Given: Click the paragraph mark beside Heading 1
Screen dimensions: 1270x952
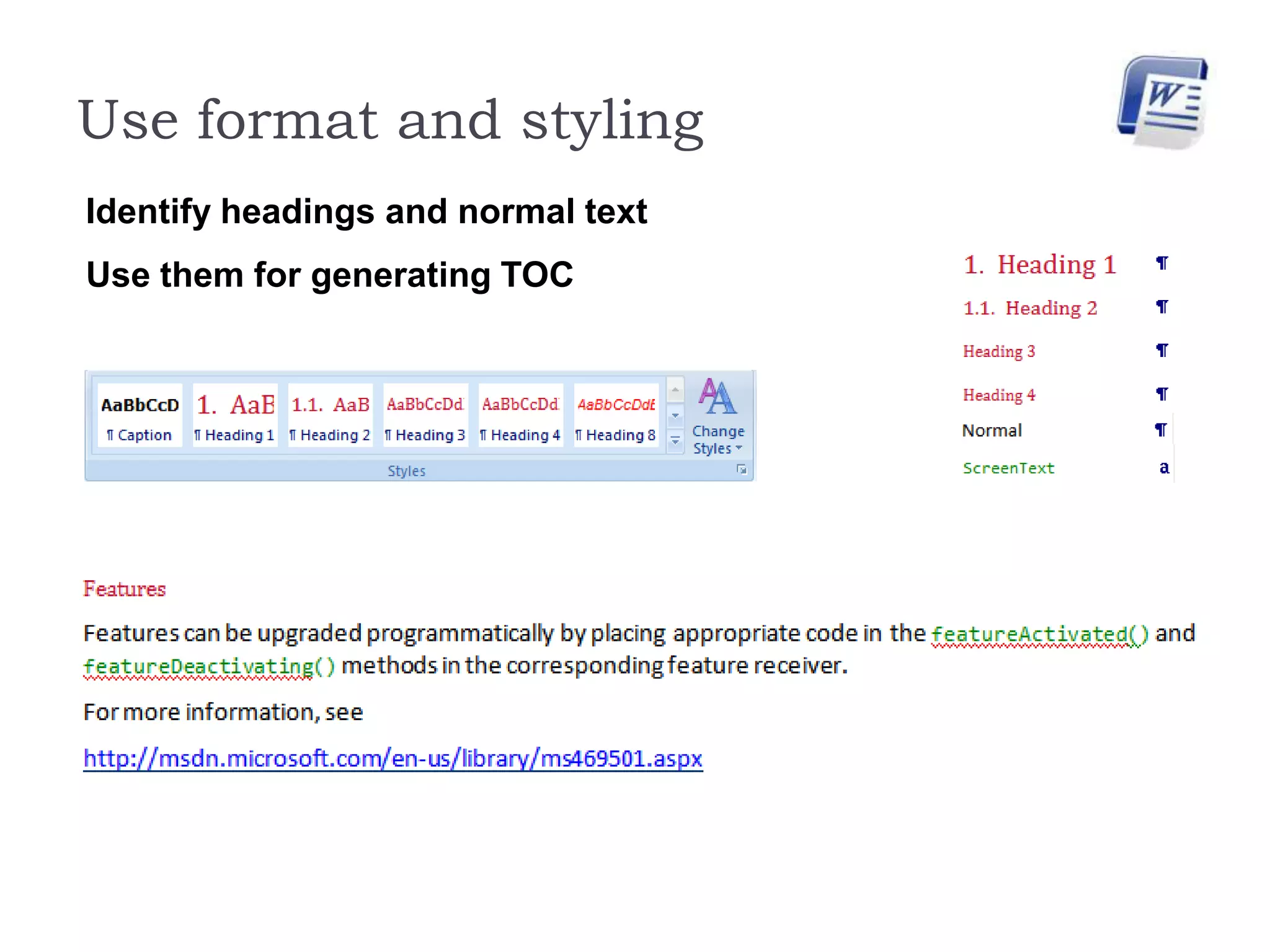Looking at the screenshot, I should [x=1162, y=263].
